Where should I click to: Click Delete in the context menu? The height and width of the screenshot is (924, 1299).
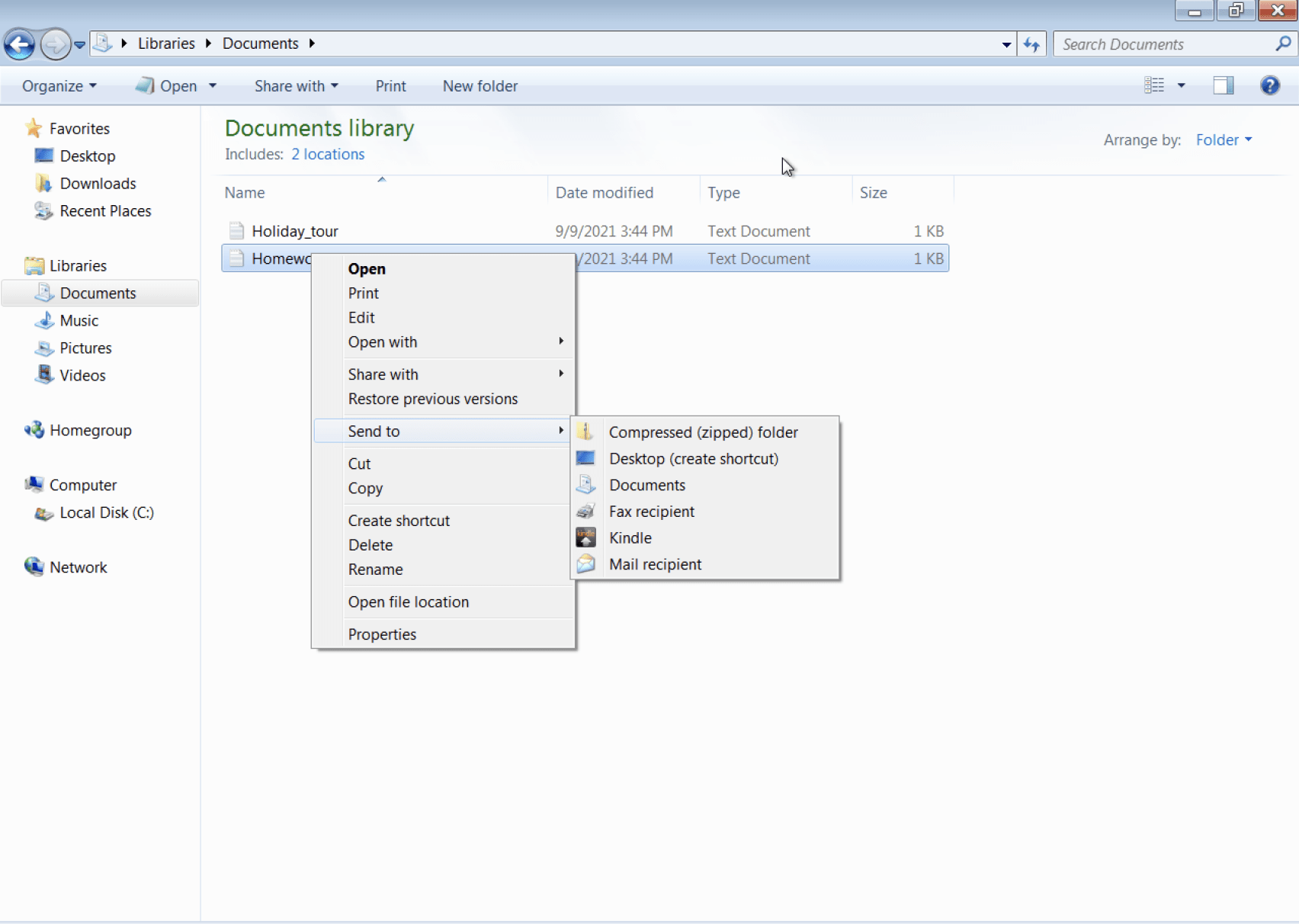click(370, 545)
